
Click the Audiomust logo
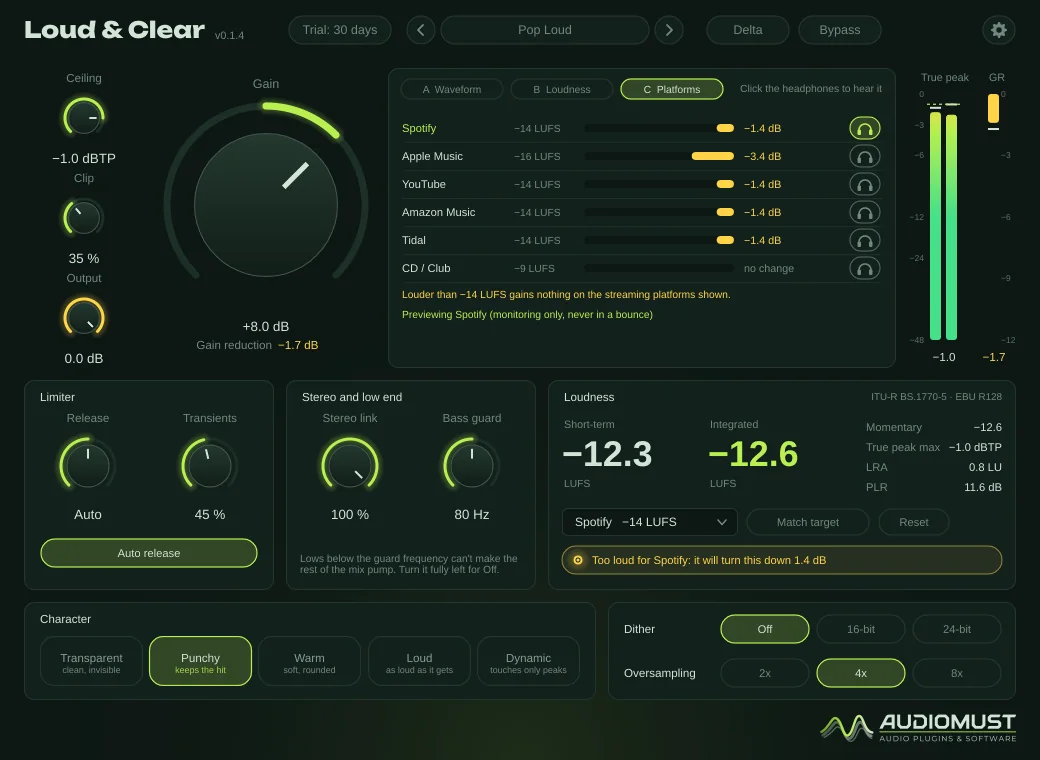tap(918, 728)
